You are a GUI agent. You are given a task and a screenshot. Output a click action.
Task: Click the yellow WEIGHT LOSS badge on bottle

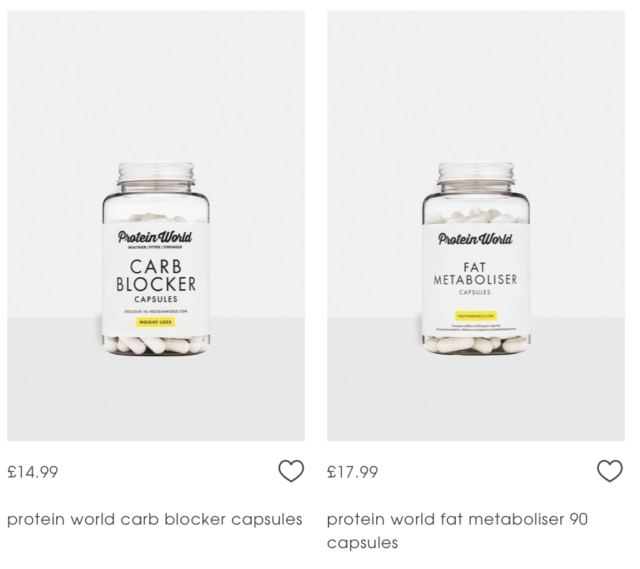156,322
